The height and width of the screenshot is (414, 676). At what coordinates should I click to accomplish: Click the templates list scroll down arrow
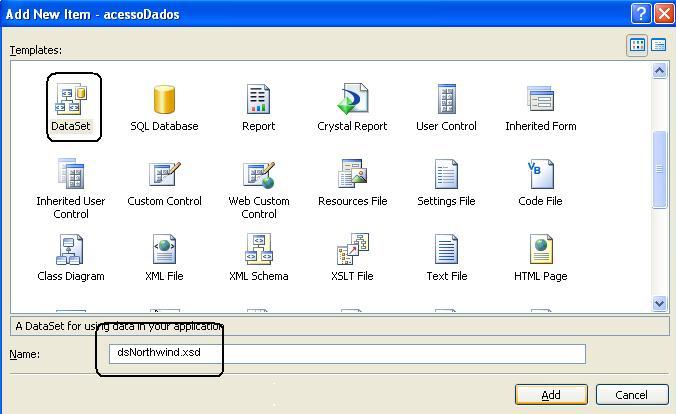[x=659, y=303]
